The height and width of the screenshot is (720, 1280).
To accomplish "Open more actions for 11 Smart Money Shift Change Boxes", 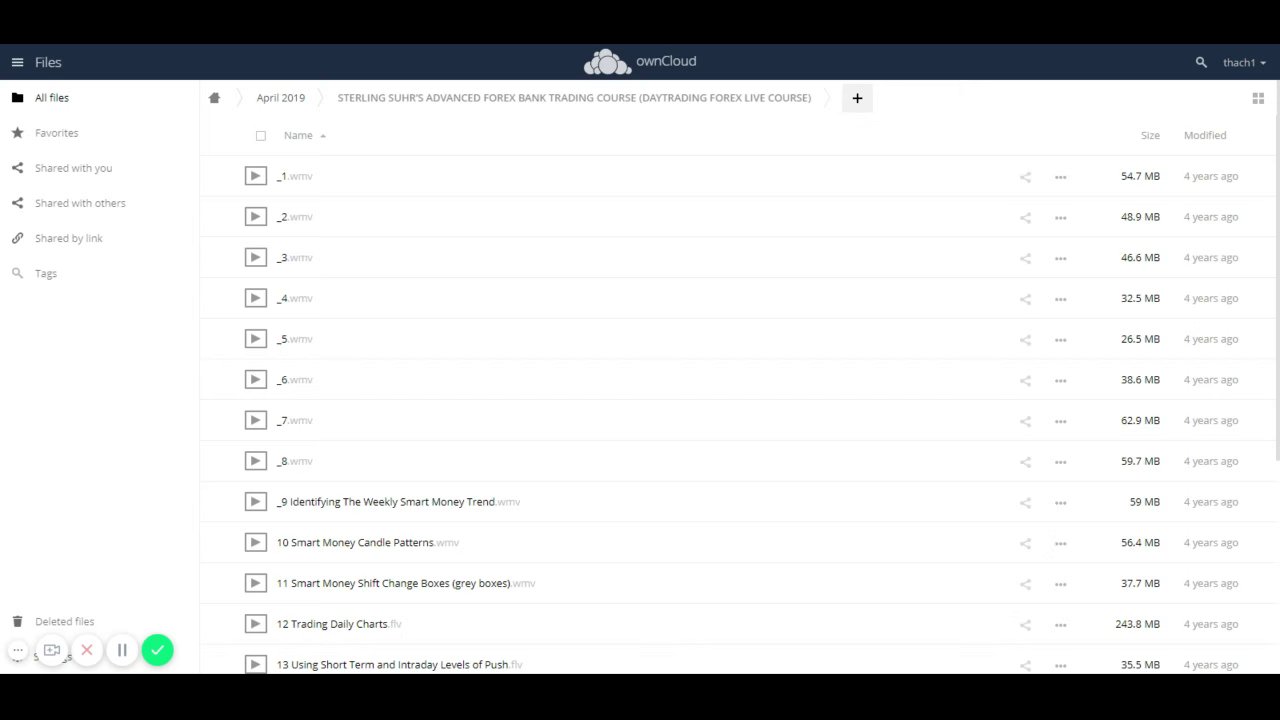I will 1060,584.
